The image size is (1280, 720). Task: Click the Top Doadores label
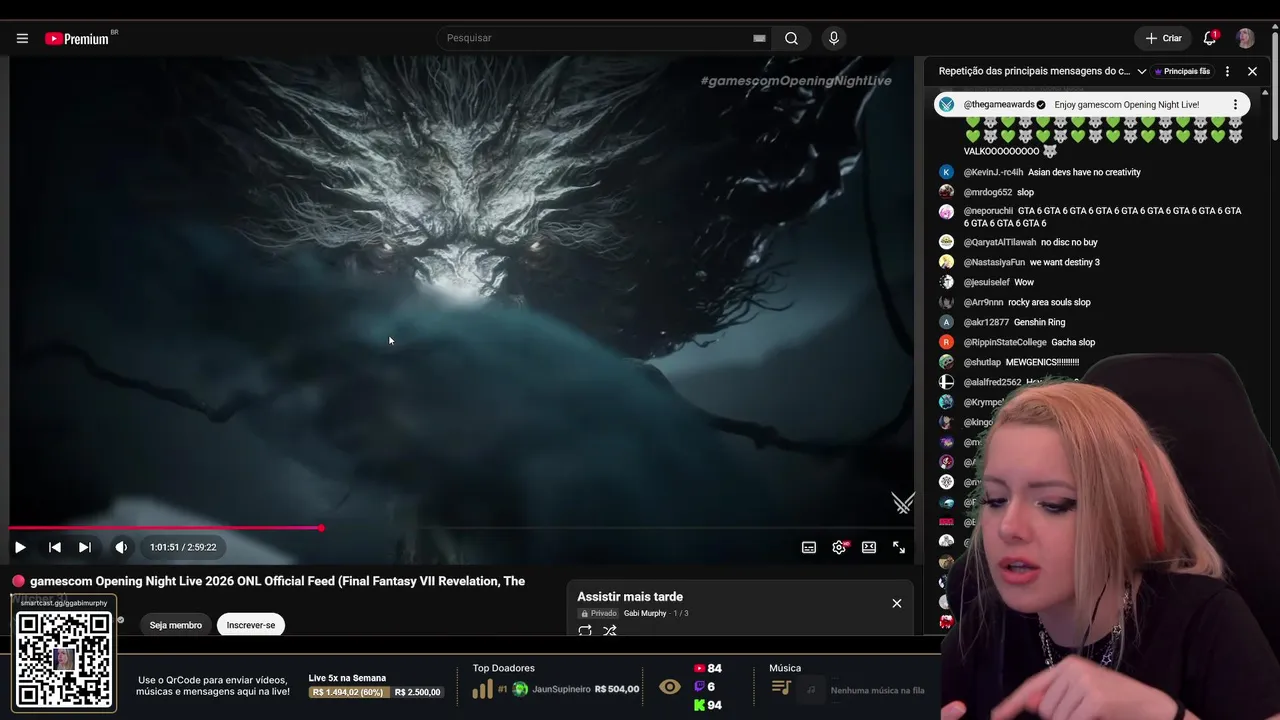pyautogui.click(x=504, y=668)
